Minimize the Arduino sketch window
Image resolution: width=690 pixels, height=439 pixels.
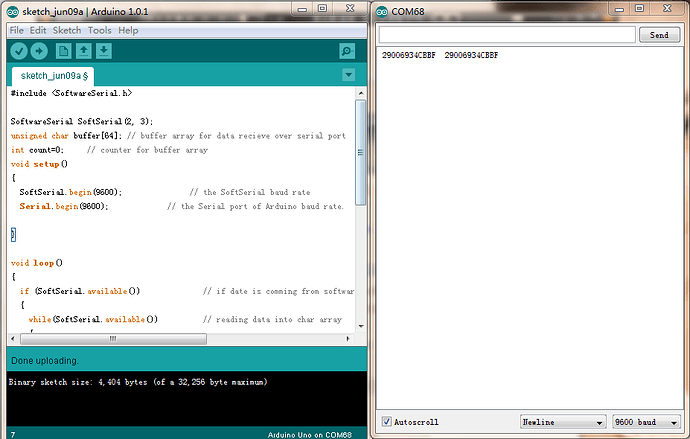pyautogui.click(x=302, y=9)
